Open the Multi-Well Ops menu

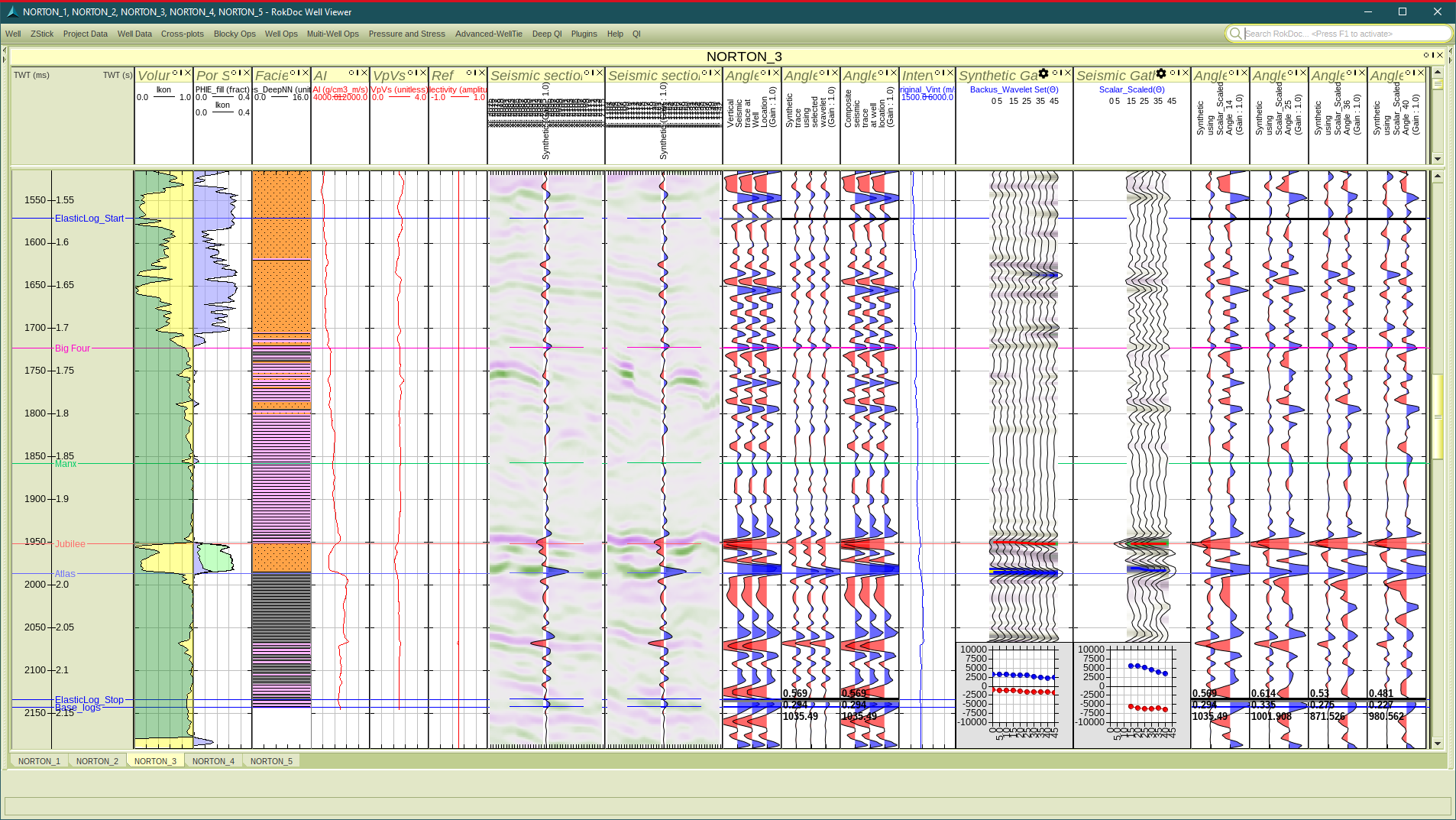[x=332, y=34]
